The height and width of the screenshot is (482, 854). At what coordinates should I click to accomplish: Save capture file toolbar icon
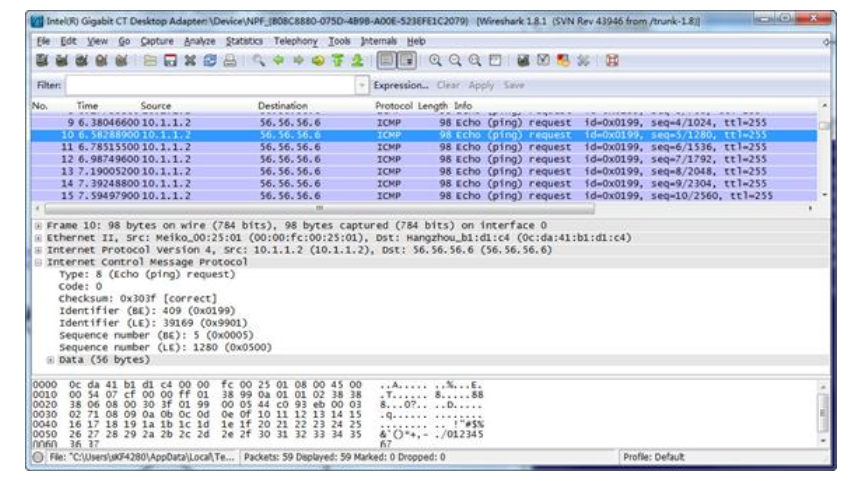pyautogui.click(x=170, y=60)
